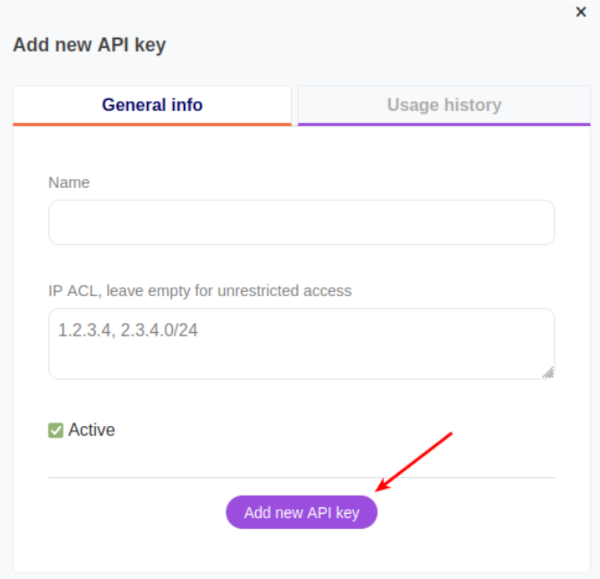Uncheck the Active checkbox
The width and height of the screenshot is (600, 579).
[56, 430]
